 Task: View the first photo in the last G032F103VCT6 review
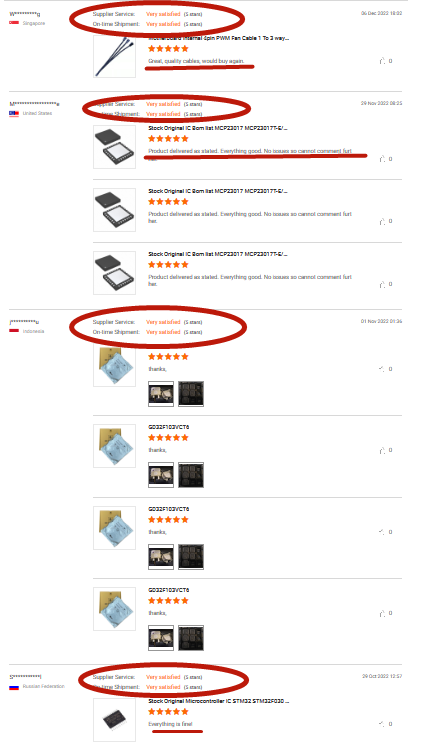(x=161, y=638)
